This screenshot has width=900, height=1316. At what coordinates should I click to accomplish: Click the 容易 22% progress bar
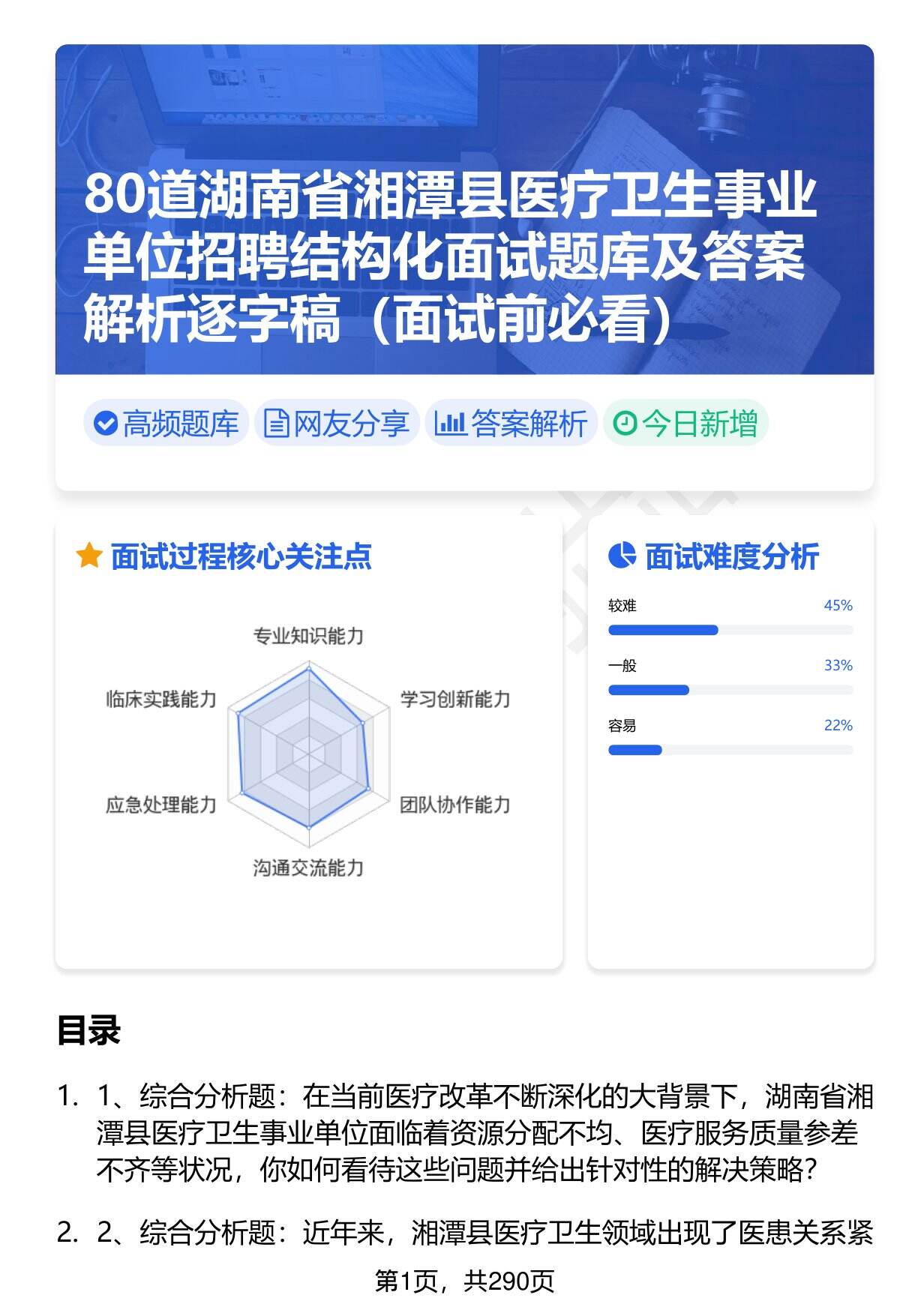click(730, 750)
